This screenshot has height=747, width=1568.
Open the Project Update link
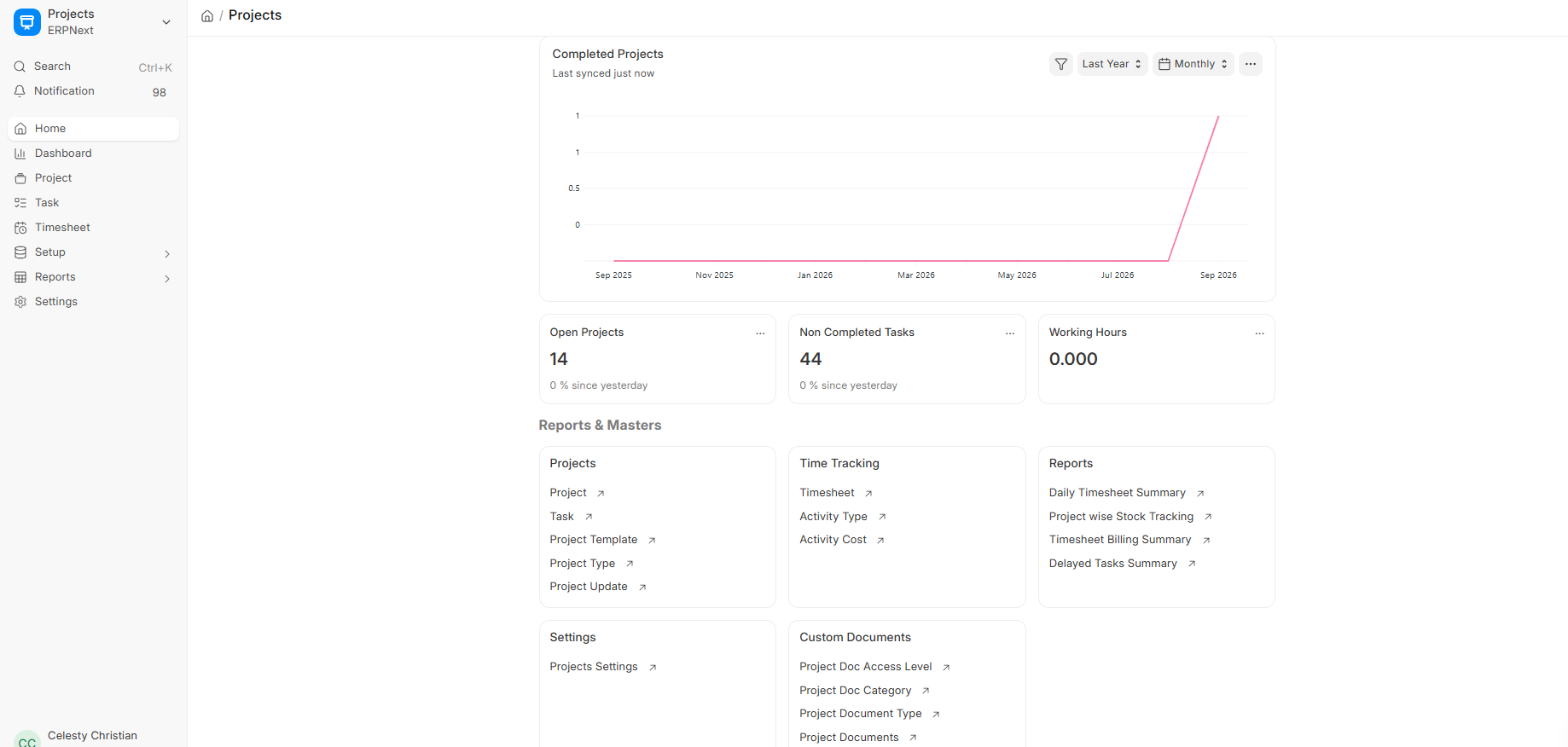[x=589, y=587]
